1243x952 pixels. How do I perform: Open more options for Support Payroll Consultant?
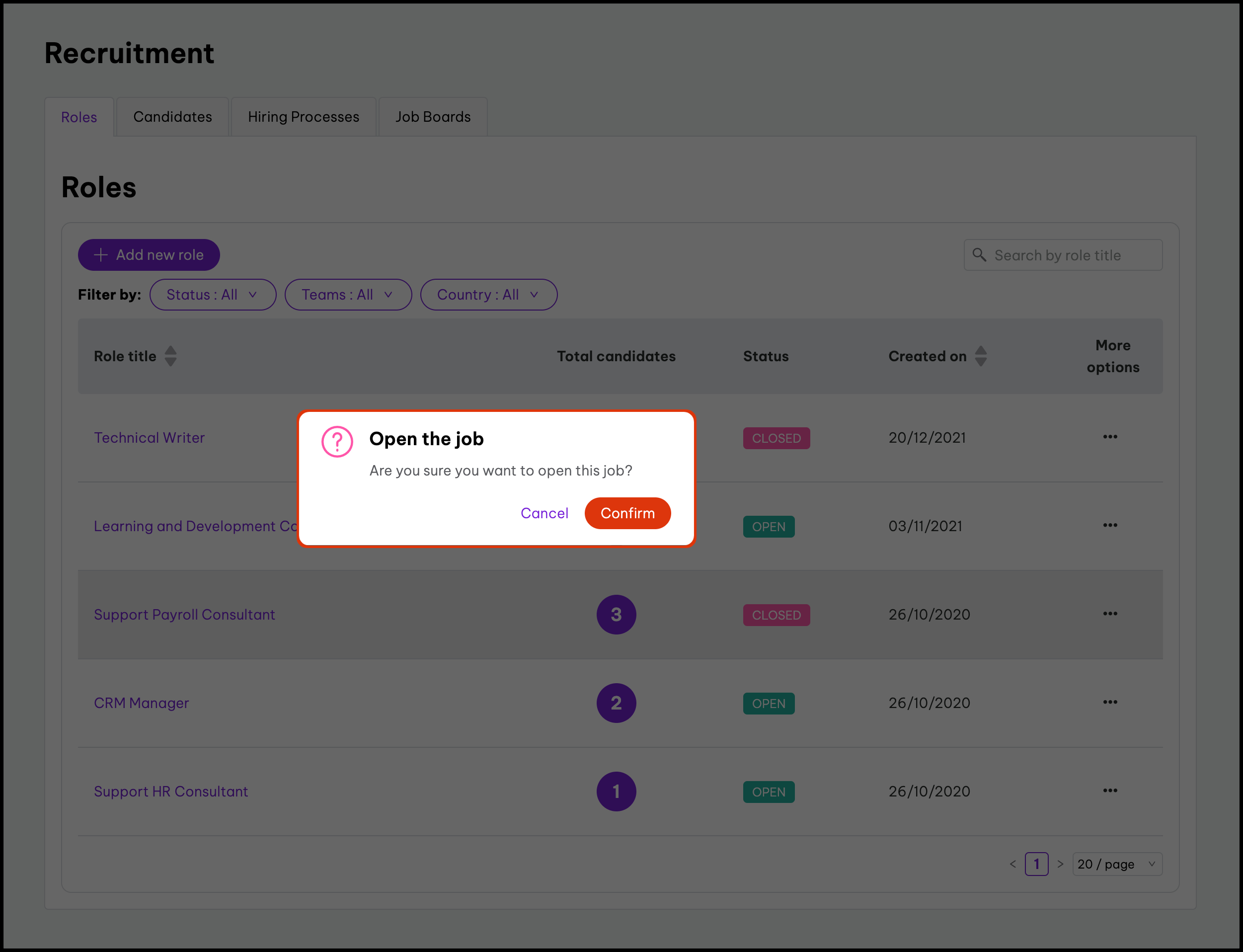tap(1109, 614)
